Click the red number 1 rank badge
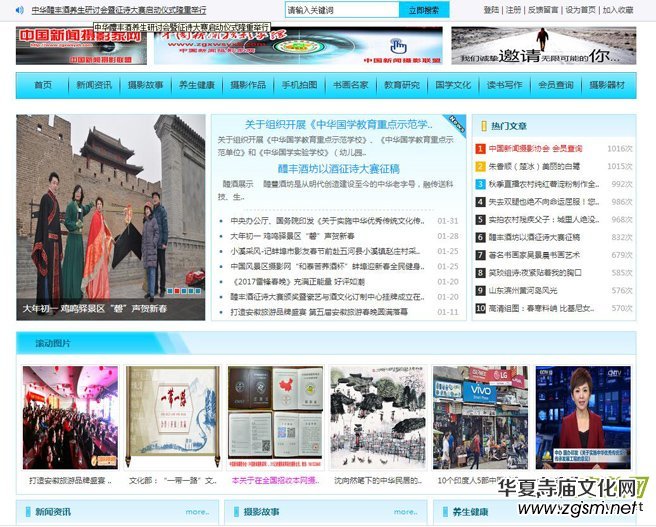 pyautogui.click(x=480, y=149)
